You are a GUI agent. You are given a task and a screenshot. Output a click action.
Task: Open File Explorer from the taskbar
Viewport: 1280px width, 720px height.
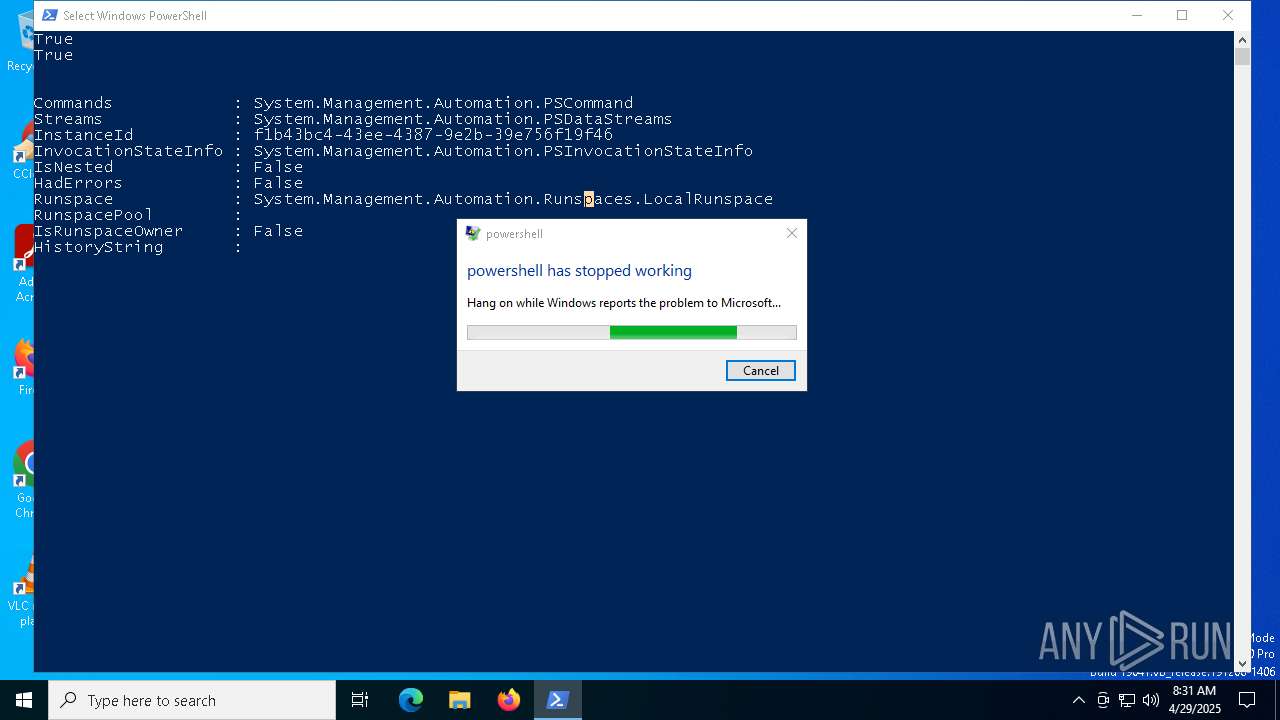460,700
